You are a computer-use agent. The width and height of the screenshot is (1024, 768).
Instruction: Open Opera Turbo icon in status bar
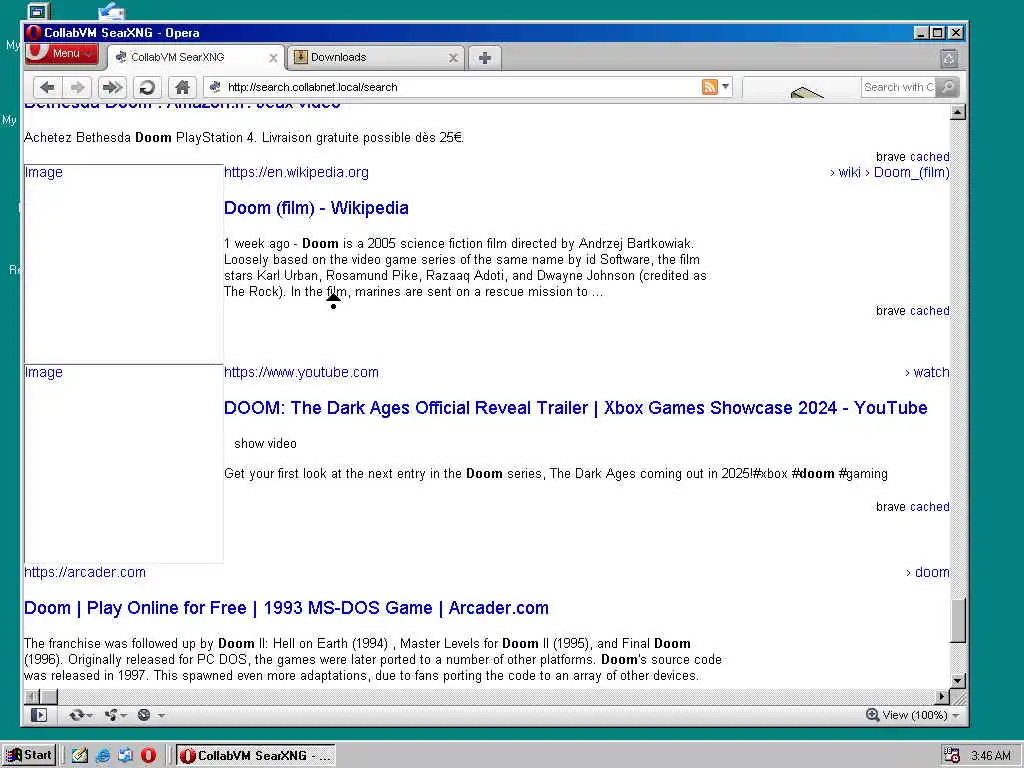pyautogui.click(x=144, y=715)
